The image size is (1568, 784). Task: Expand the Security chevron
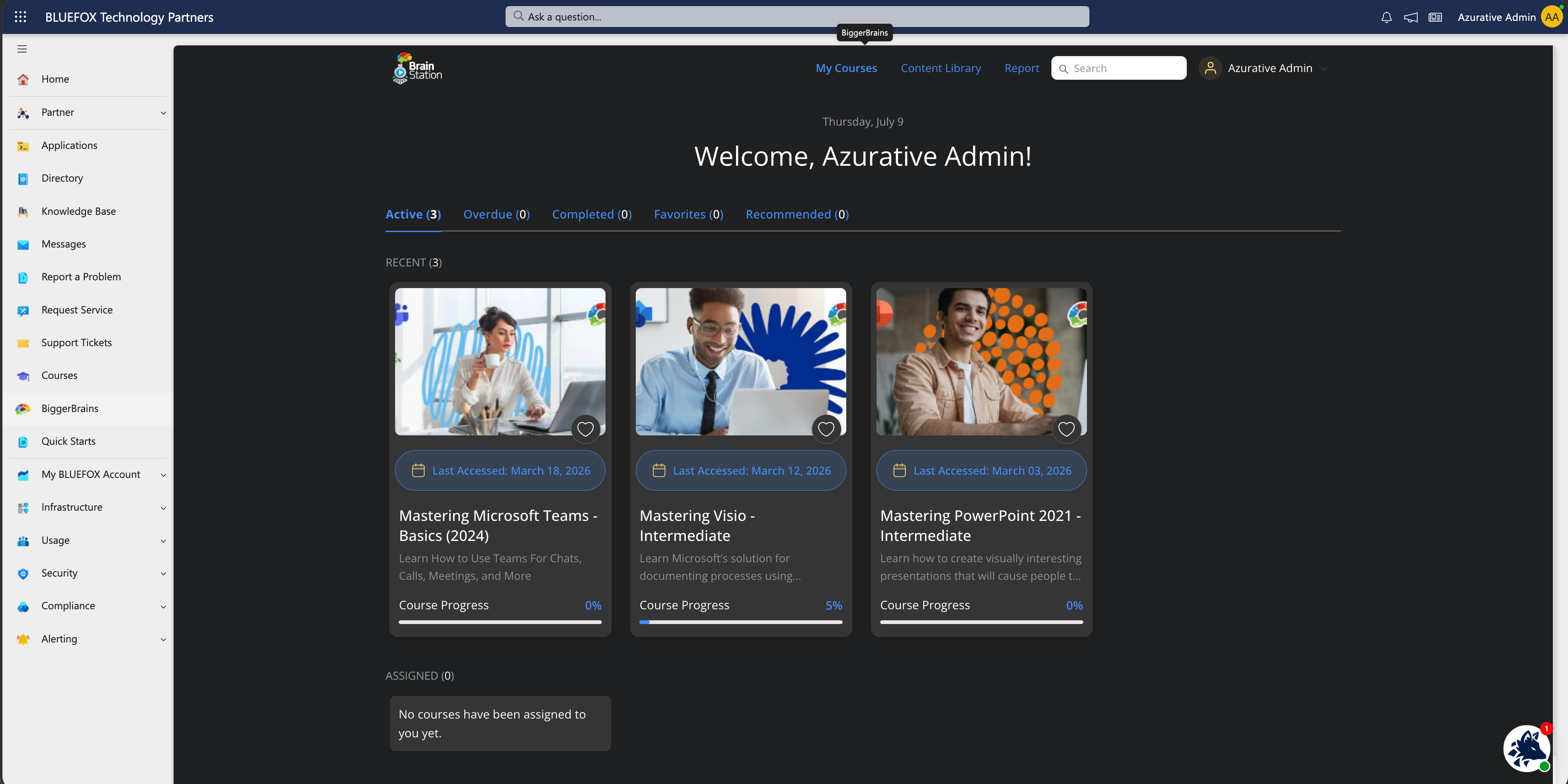(163, 574)
